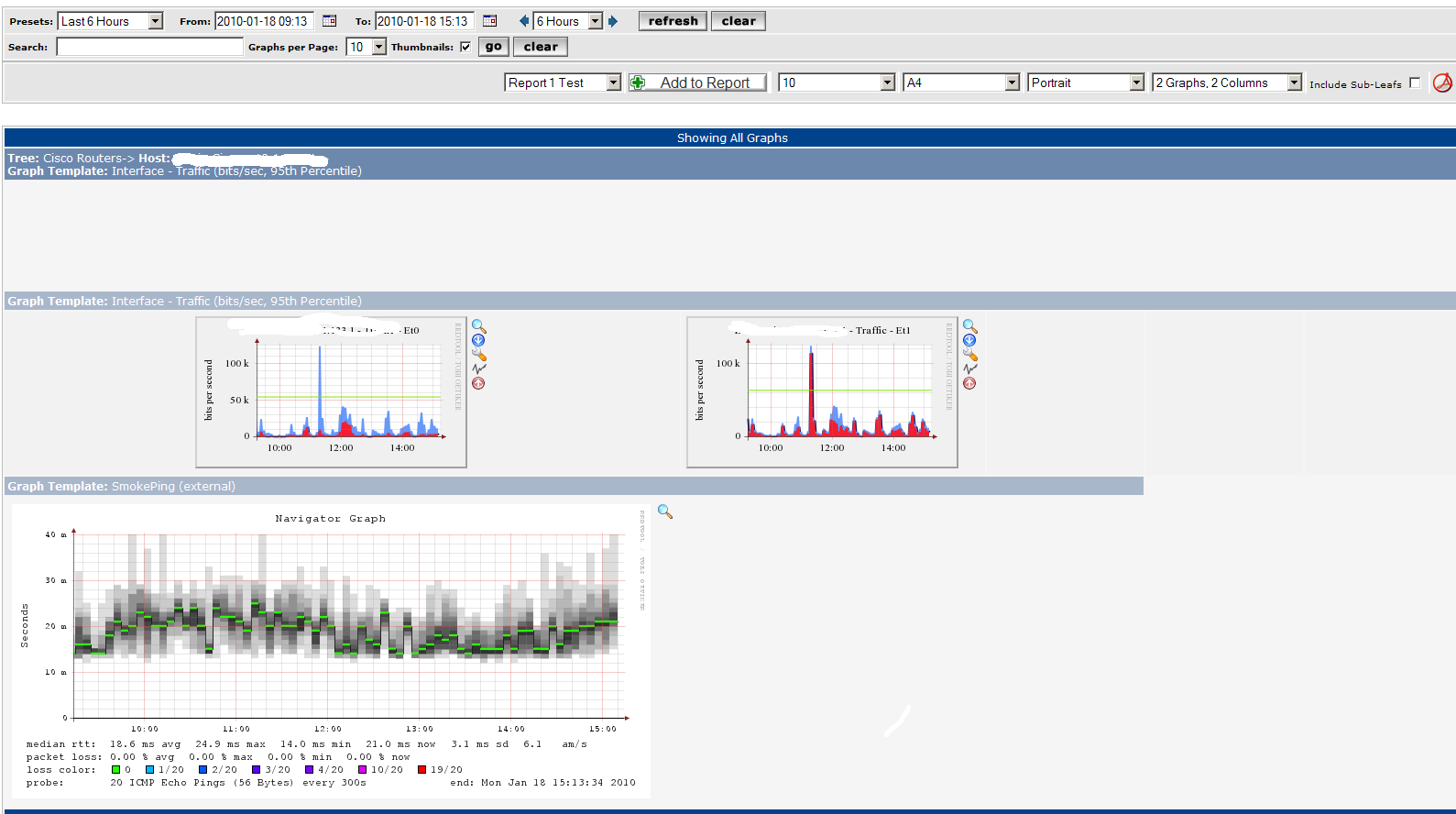Open the Report 1 Test dropdown
This screenshot has width=1456, height=814.
(x=563, y=82)
